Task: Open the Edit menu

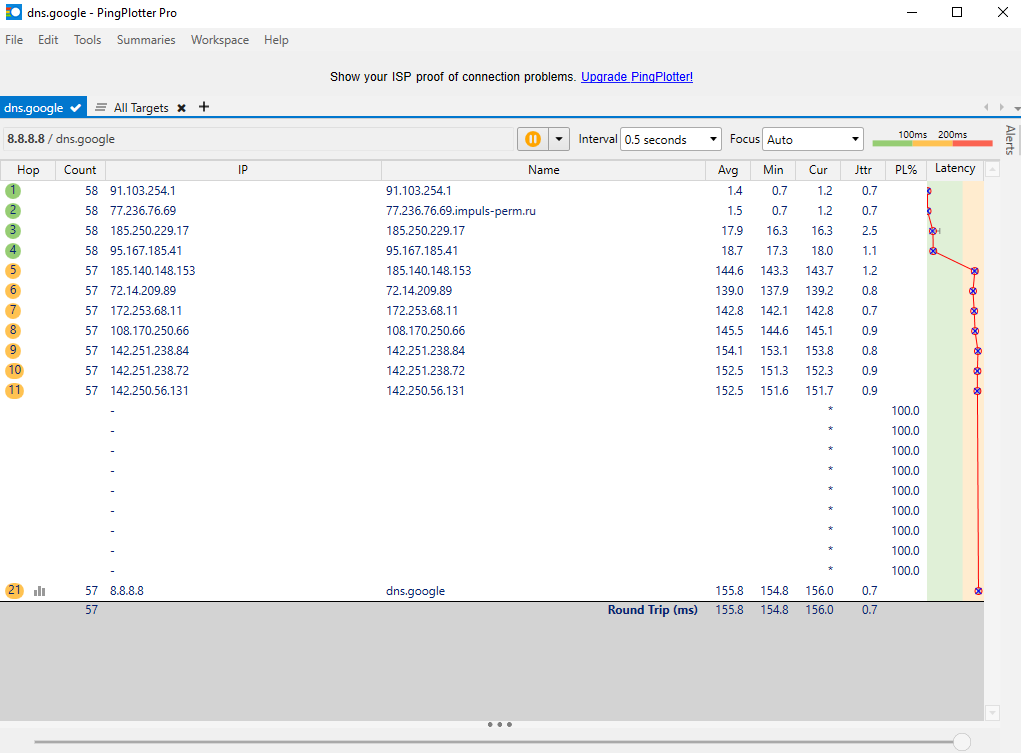Action: point(48,40)
